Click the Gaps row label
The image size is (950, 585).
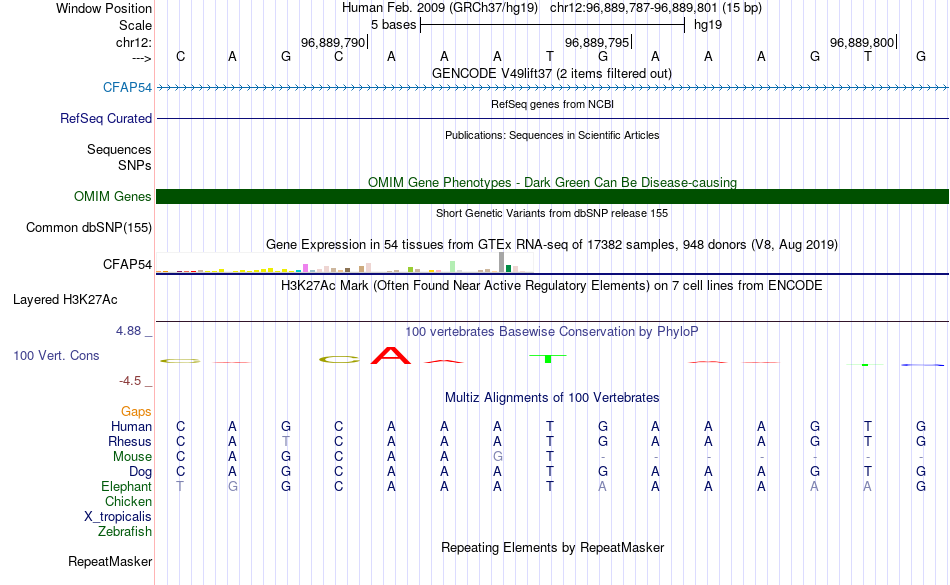coord(136,411)
